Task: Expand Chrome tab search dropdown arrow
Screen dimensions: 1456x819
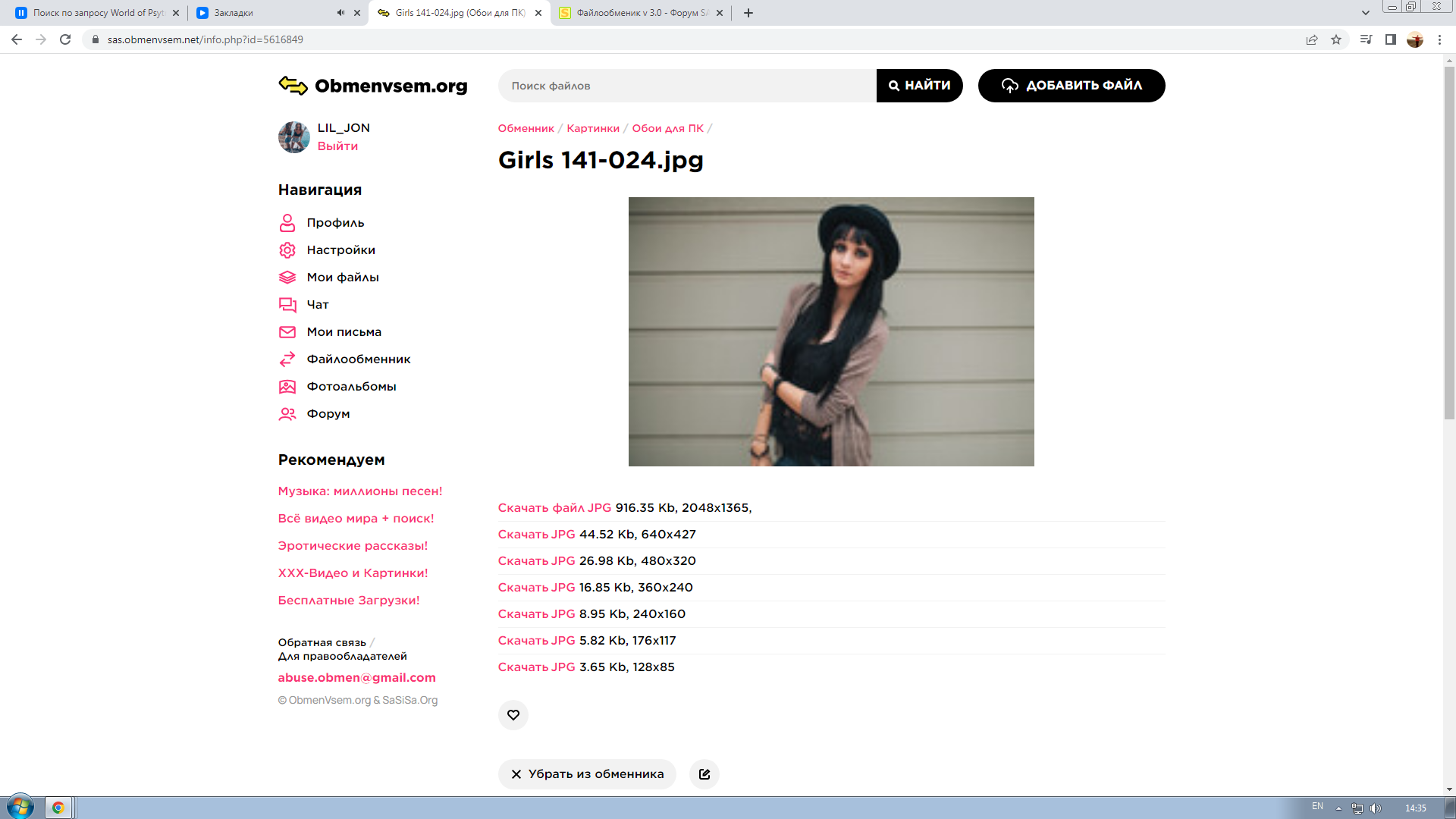Action: pos(1366,13)
